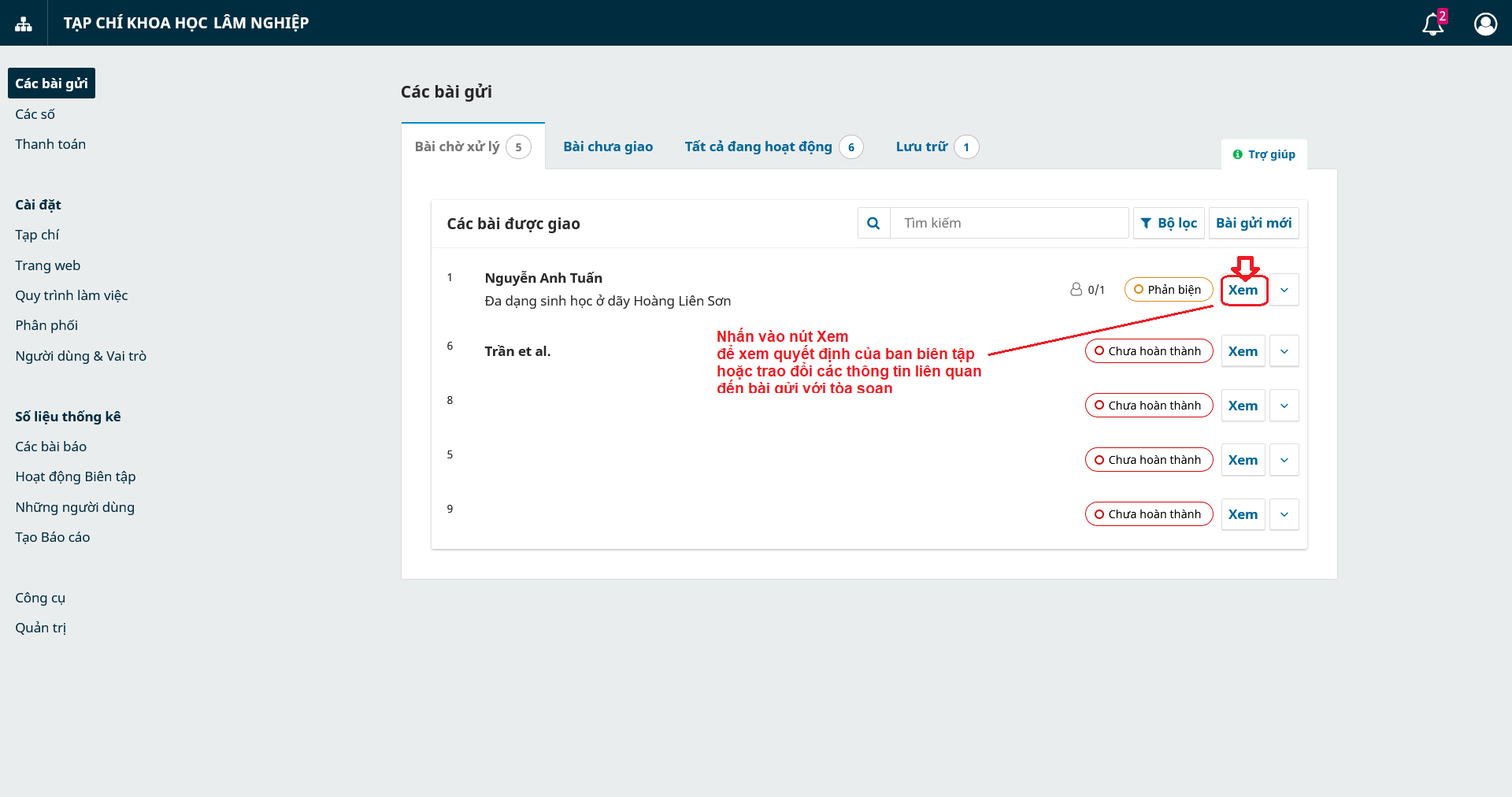The width and height of the screenshot is (1512, 797).
Task: Click the Tìm kiếm search field
Action: tap(1010, 224)
